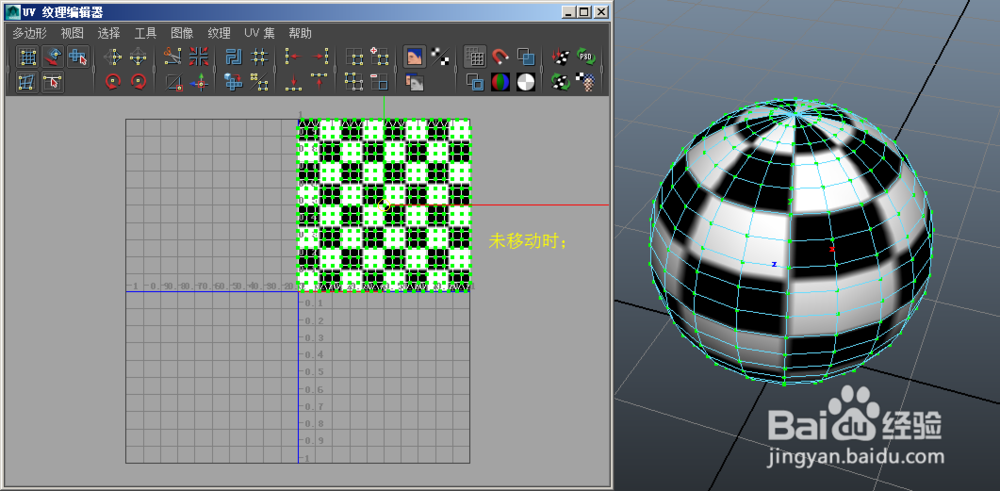The height and width of the screenshot is (491, 1000).
Task: Click the yellow pivot circle in UV view
Action: 384,205
